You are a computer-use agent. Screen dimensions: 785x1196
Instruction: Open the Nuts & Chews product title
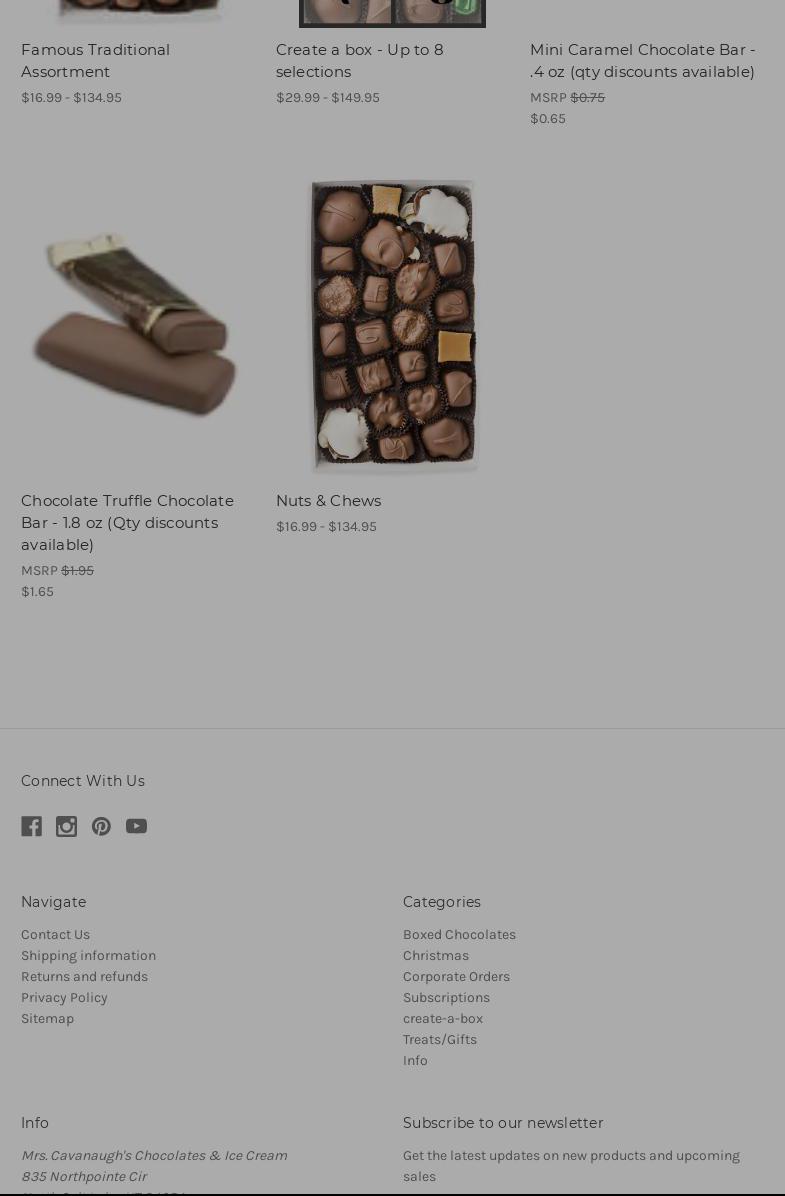coord(328,500)
